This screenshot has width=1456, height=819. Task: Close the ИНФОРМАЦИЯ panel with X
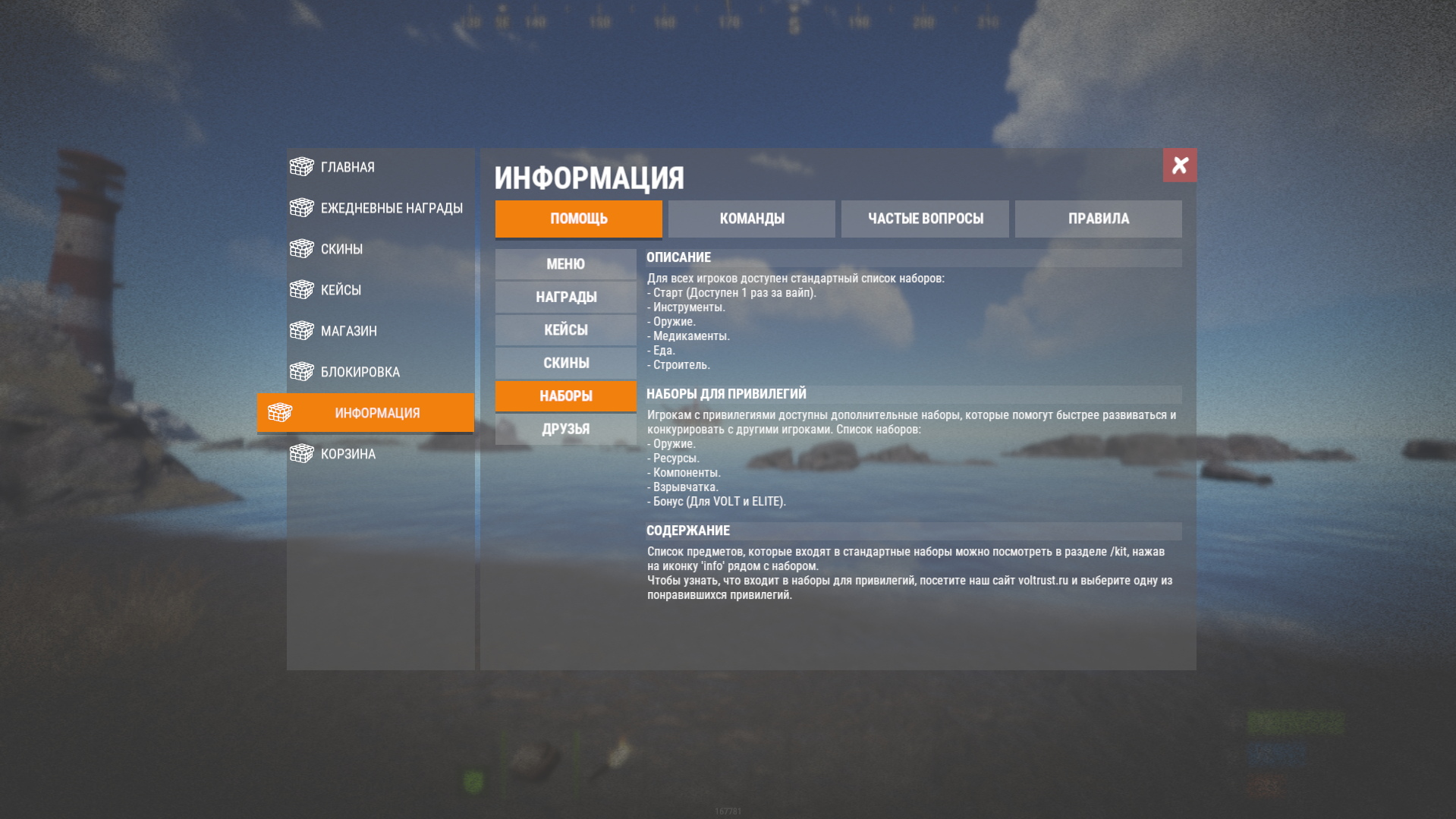point(1179,165)
